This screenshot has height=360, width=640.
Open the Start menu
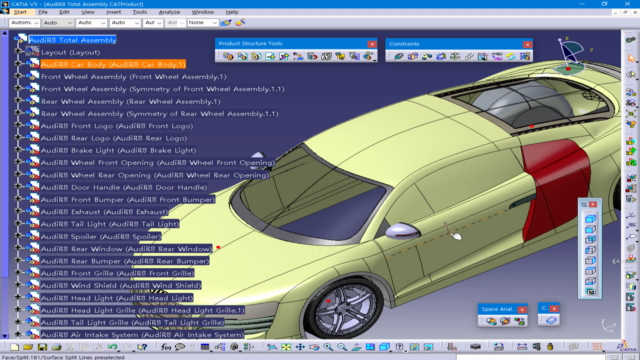(x=20, y=12)
